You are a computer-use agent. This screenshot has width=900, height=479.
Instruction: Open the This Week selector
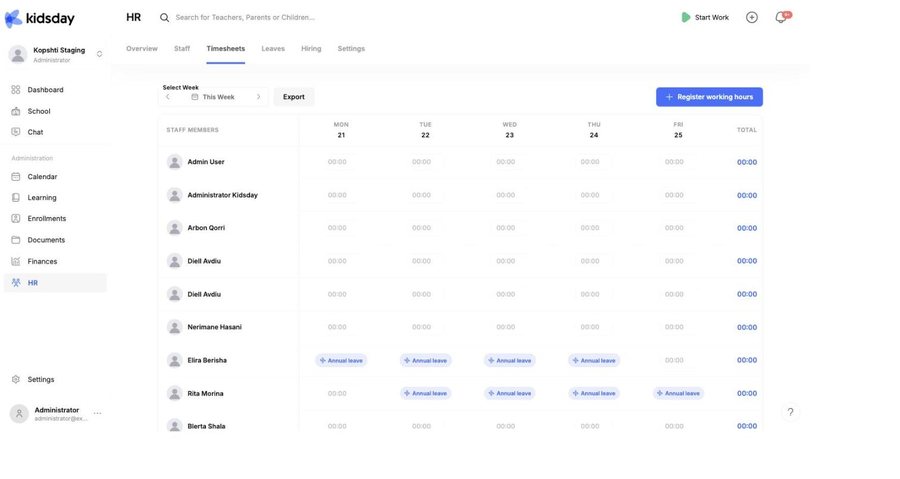(x=213, y=97)
